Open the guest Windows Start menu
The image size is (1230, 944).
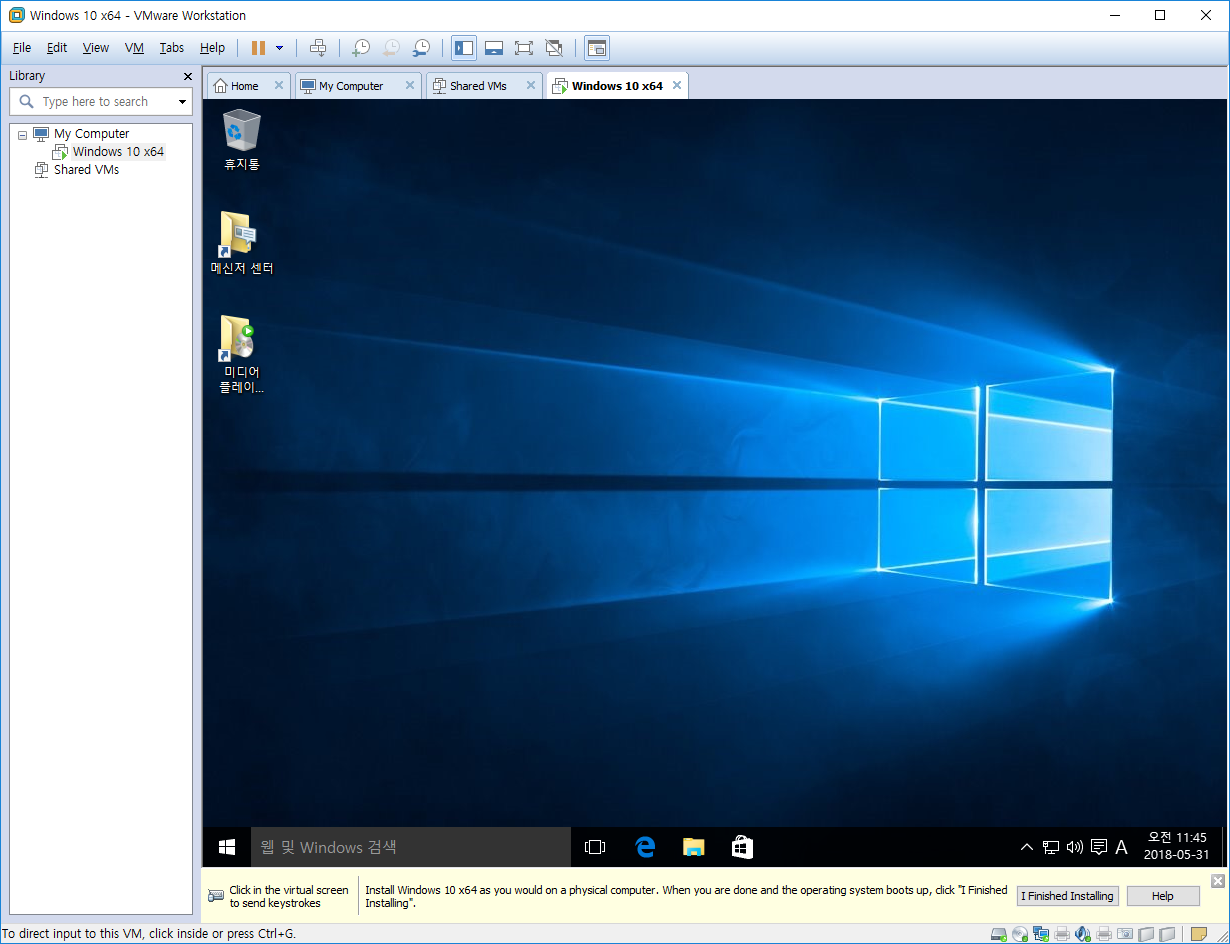pyautogui.click(x=227, y=847)
